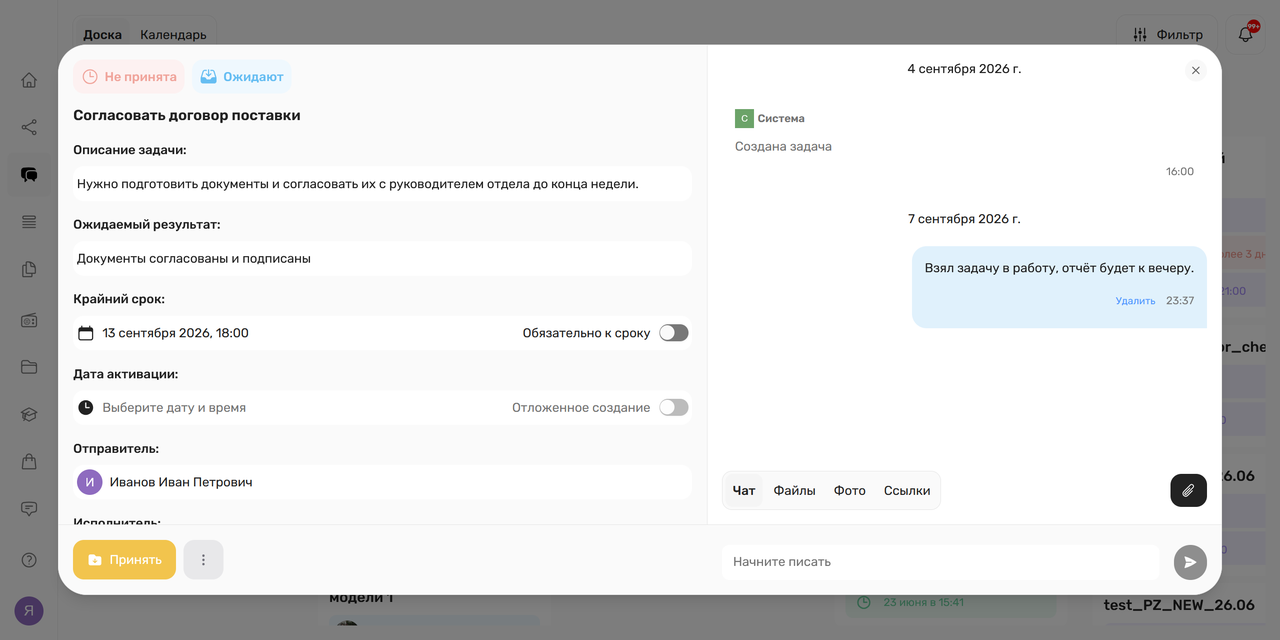1280x640 pixels.
Task: Open the home icon in left sidebar
Action: click(x=29, y=80)
